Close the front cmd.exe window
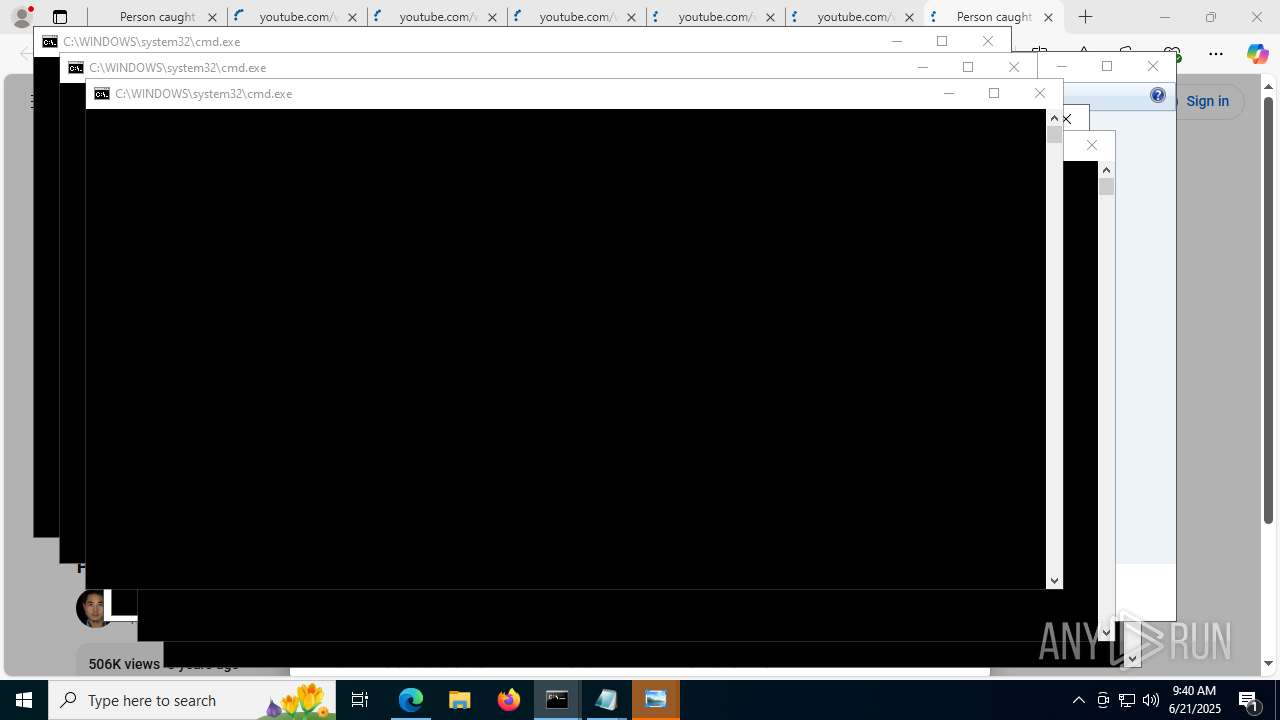The width and height of the screenshot is (1280, 720). (1040, 93)
